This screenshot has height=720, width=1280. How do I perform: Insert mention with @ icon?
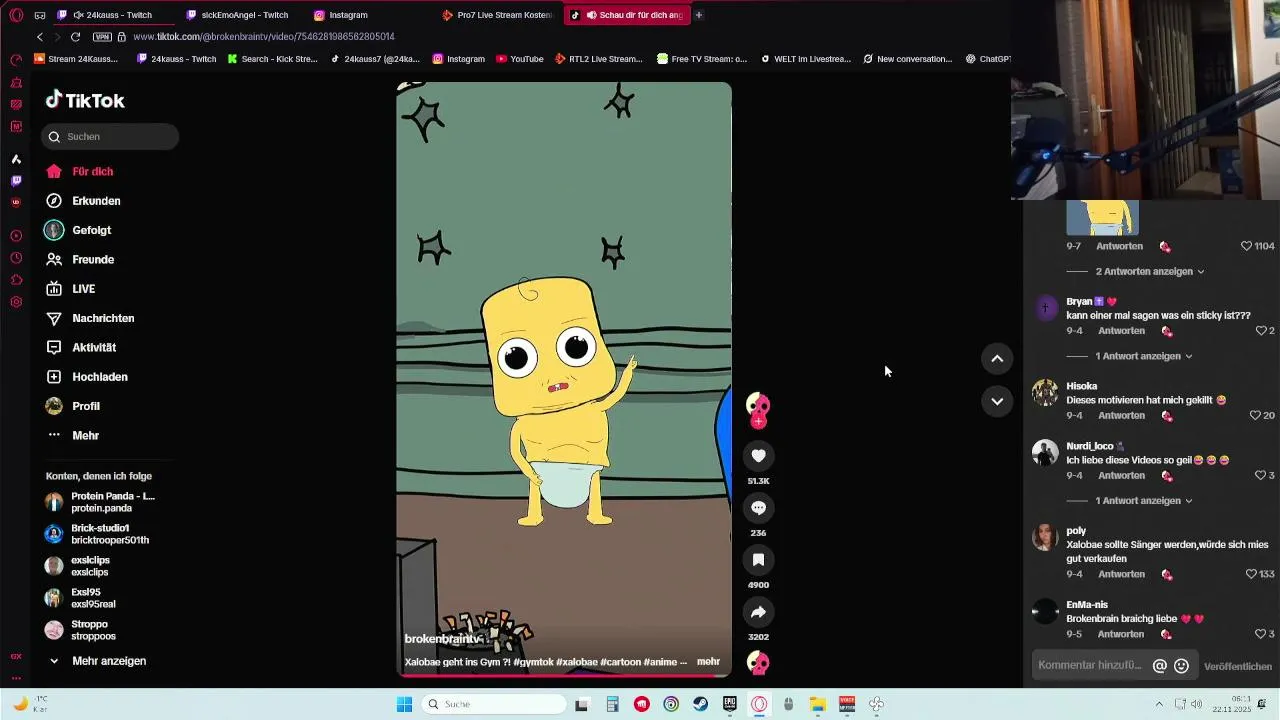pyautogui.click(x=1160, y=666)
